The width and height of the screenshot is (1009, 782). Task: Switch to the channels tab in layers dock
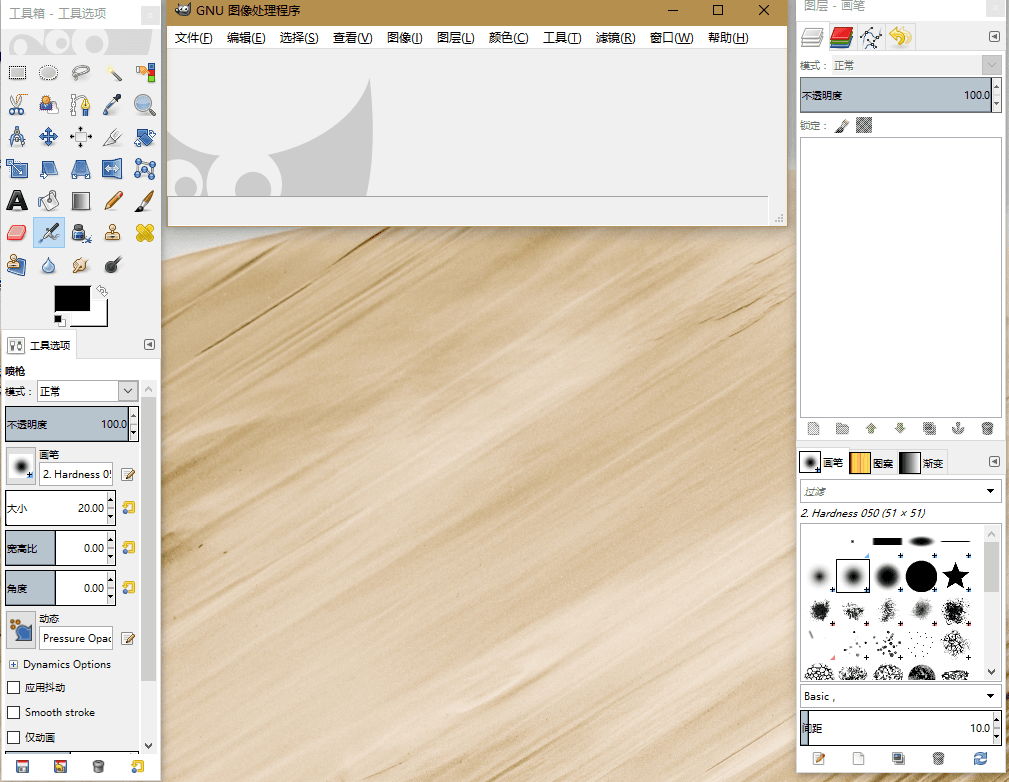pos(842,37)
